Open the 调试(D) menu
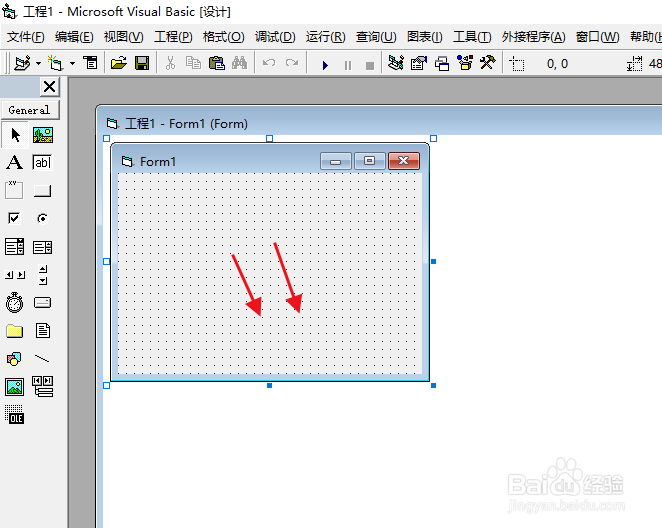Screen dimensions: 662x528 [275, 37]
